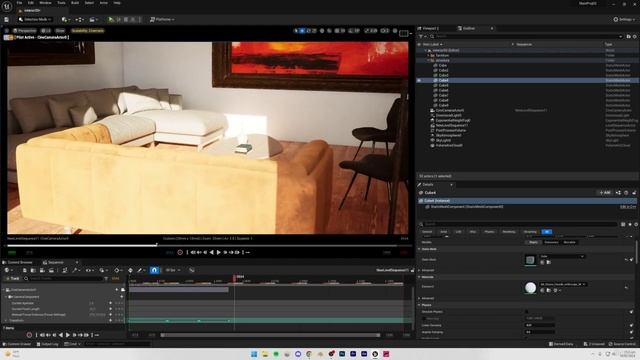
Task: Click the Sequencer auto-key icon
Action: 130,270
